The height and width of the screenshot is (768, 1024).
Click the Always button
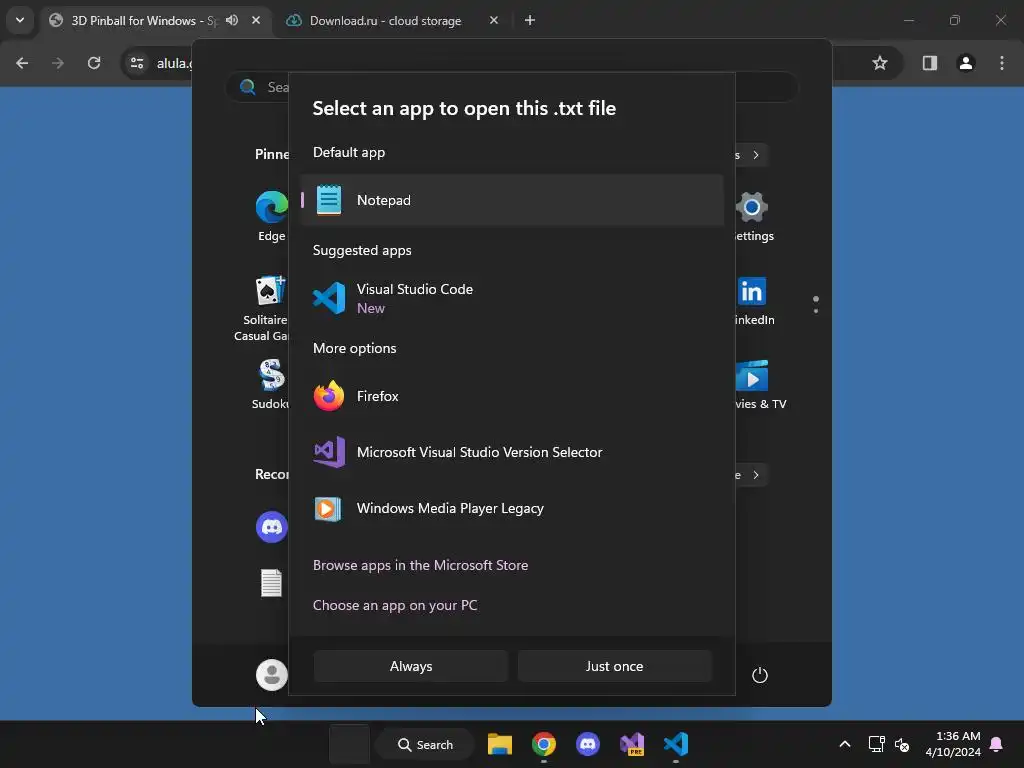pyautogui.click(x=411, y=666)
